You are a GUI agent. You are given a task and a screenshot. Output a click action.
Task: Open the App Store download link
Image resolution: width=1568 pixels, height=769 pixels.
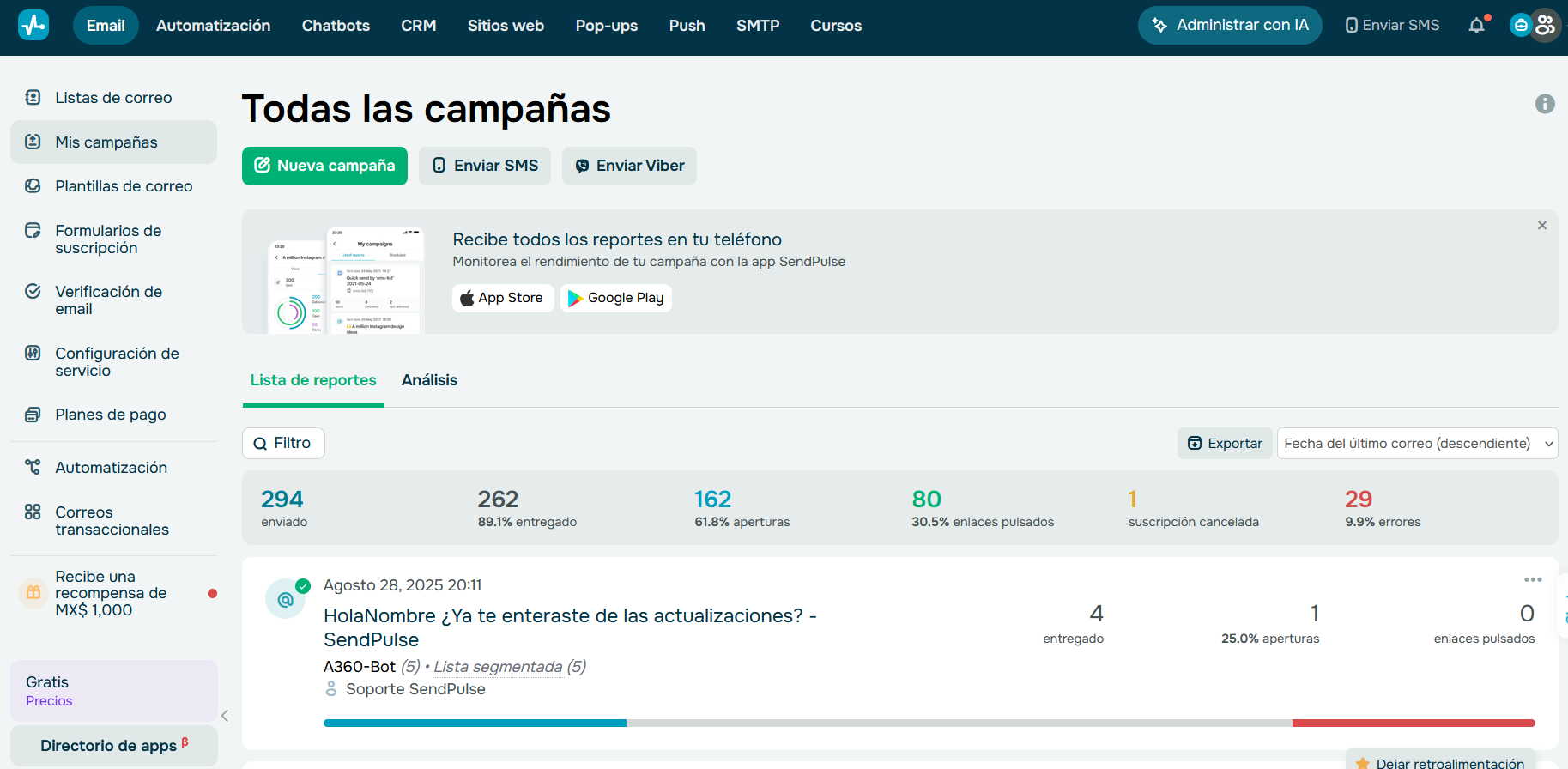click(x=503, y=298)
